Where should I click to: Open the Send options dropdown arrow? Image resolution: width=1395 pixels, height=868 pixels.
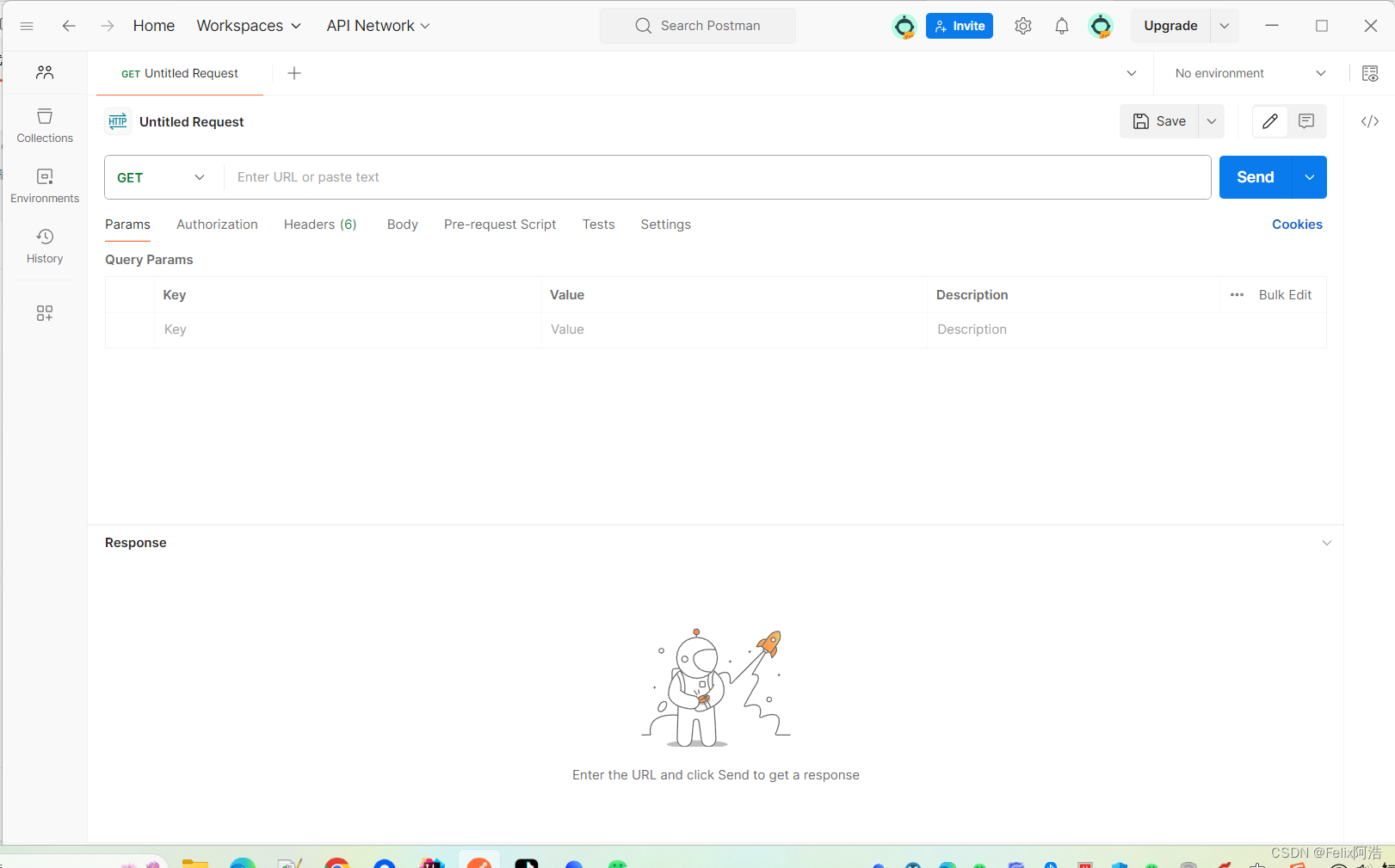1310,177
